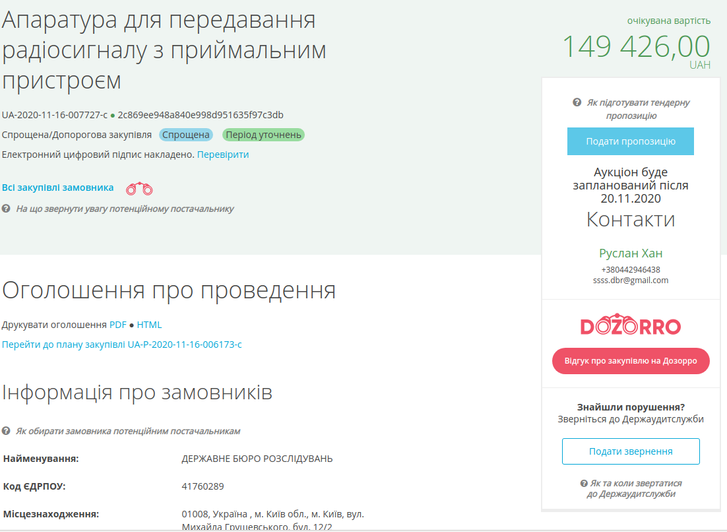Click 'Аукціон буде запланований після 20.11.2020' notice

pos(631,185)
